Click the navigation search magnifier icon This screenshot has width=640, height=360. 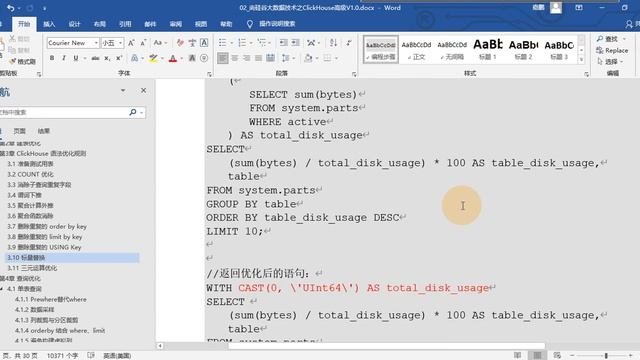133,112
